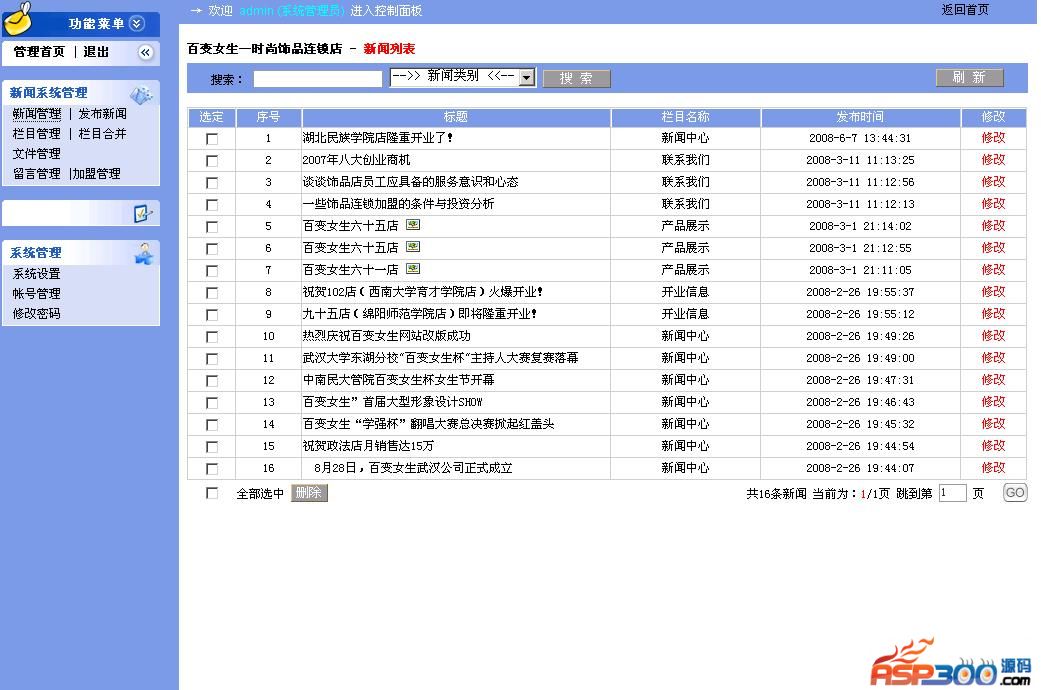
Task: Check the box for row 1 湖北民族学院店
Action: coord(212,139)
